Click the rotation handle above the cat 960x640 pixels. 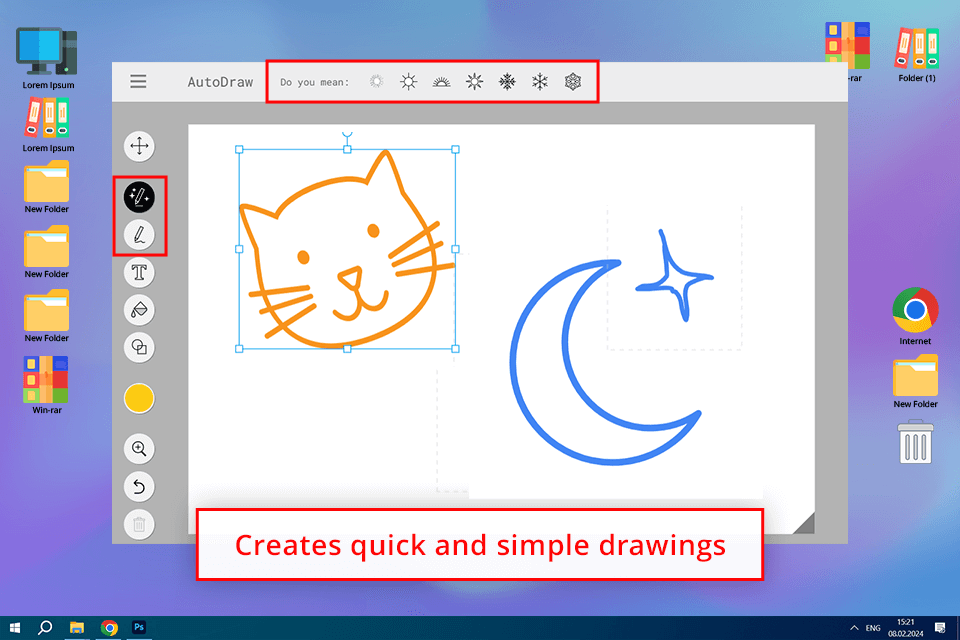347,135
